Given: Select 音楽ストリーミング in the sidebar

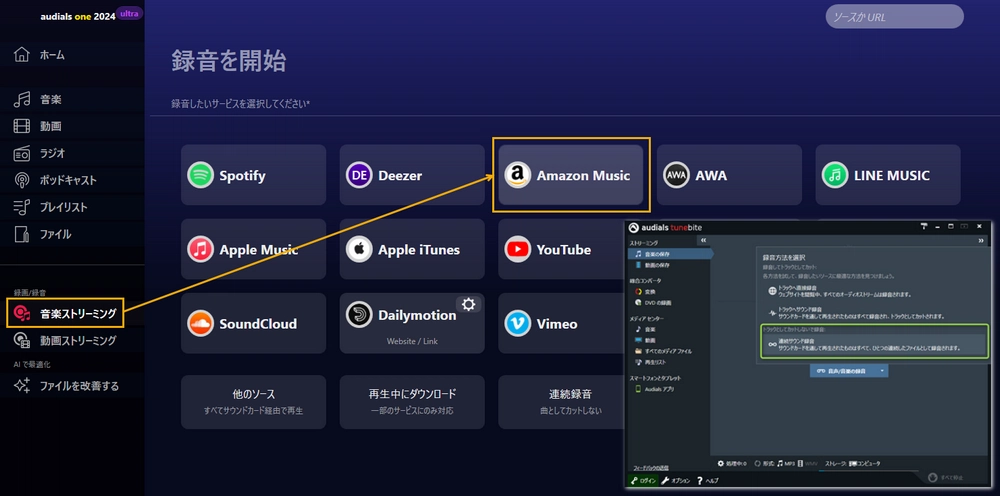Looking at the screenshot, I should (65, 313).
